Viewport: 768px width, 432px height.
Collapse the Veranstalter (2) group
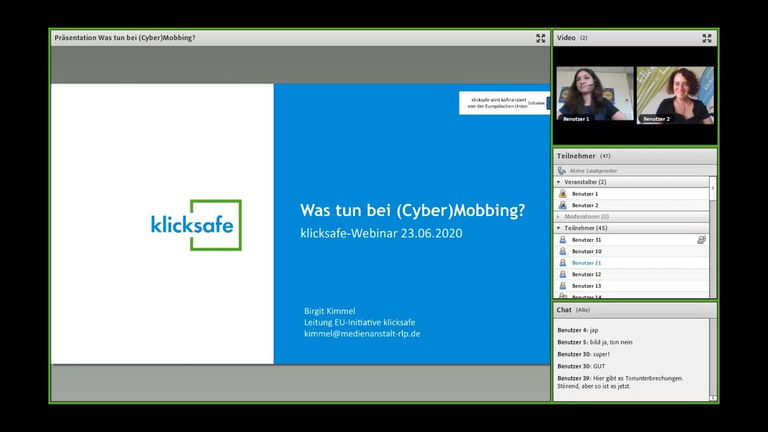[x=558, y=182]
